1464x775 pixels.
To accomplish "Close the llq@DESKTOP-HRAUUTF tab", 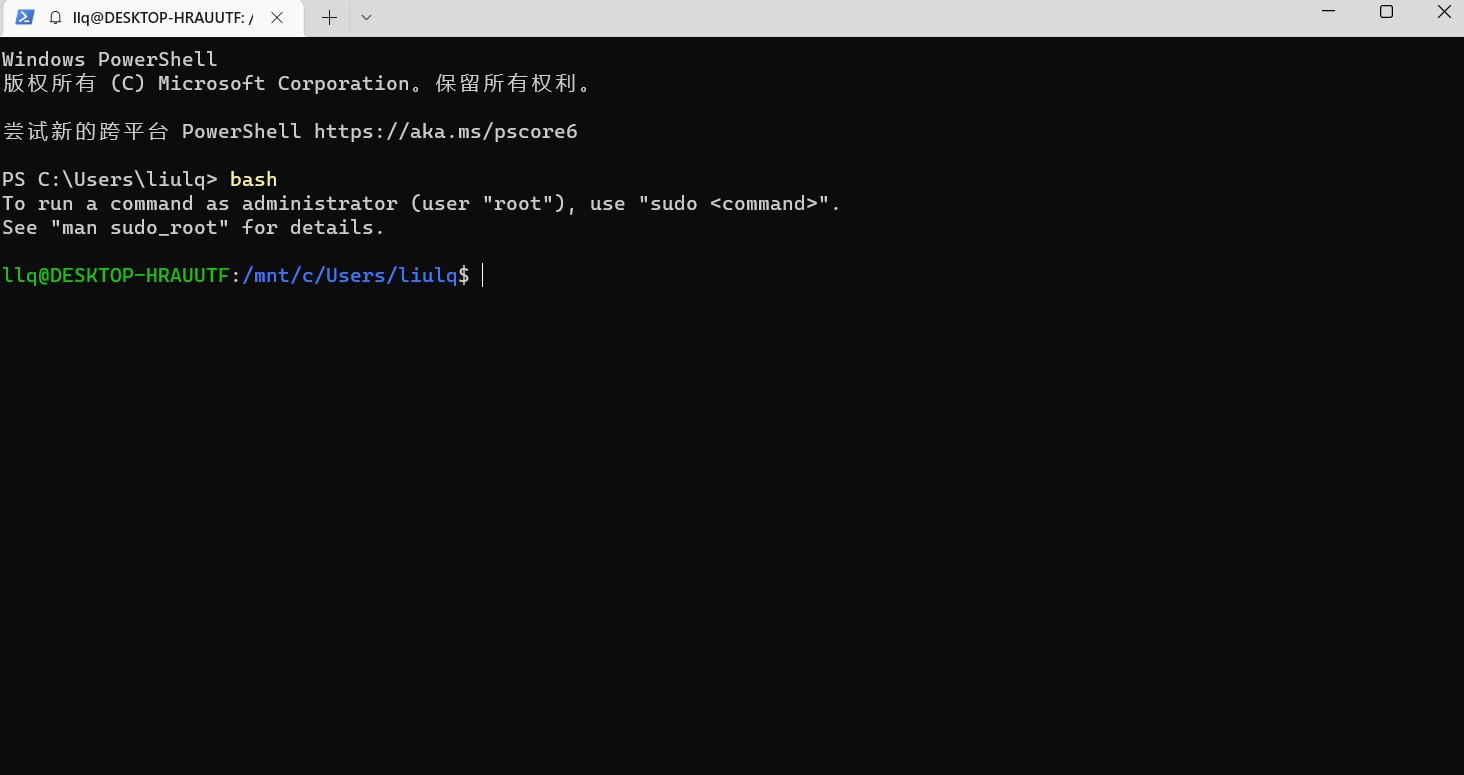I will point(277,18).
